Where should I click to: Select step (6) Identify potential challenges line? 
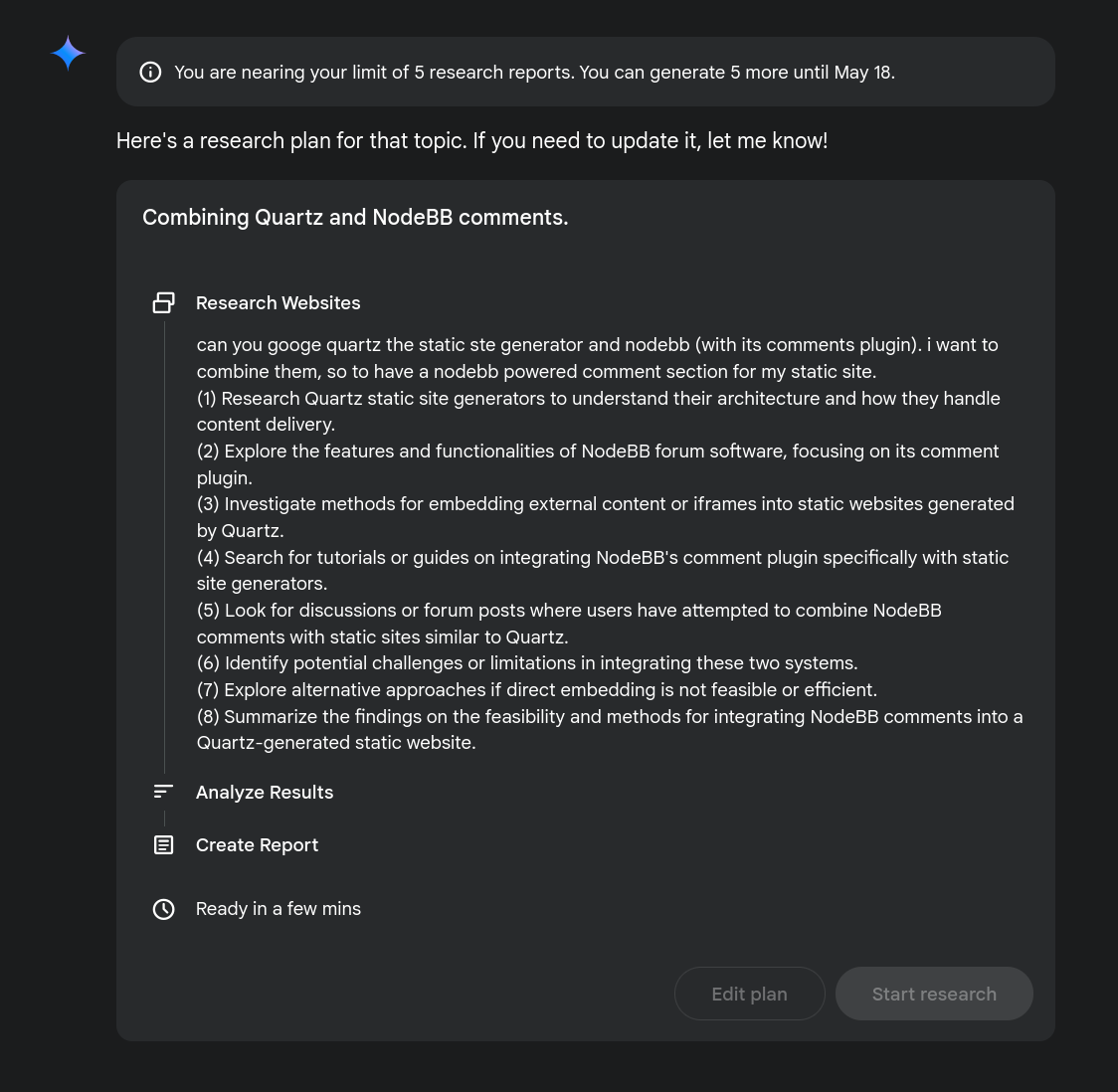[527, 663]
